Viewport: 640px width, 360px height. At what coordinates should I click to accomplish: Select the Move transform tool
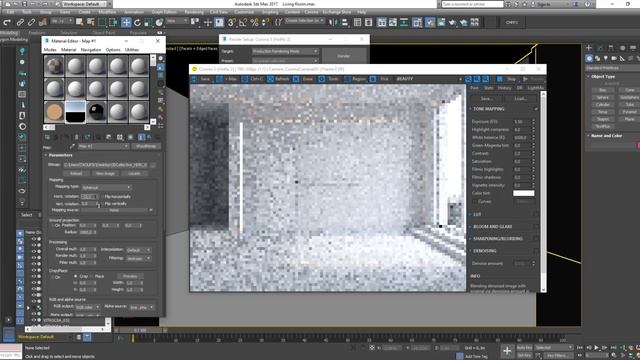(x=126, y=22)
